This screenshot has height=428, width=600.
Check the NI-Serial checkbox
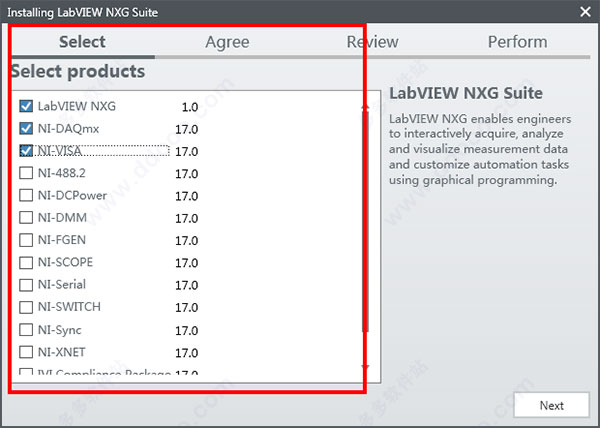click(26, 285)
